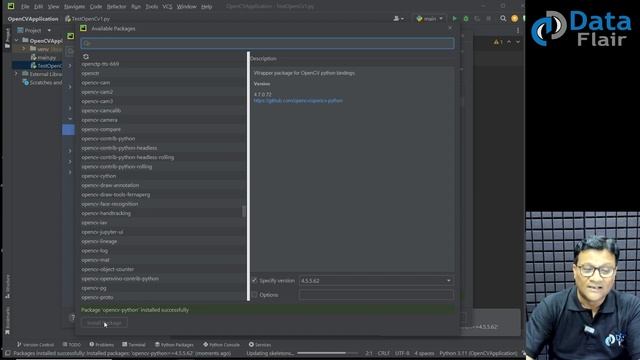Toggle the Options checkbox

(255, 295)
